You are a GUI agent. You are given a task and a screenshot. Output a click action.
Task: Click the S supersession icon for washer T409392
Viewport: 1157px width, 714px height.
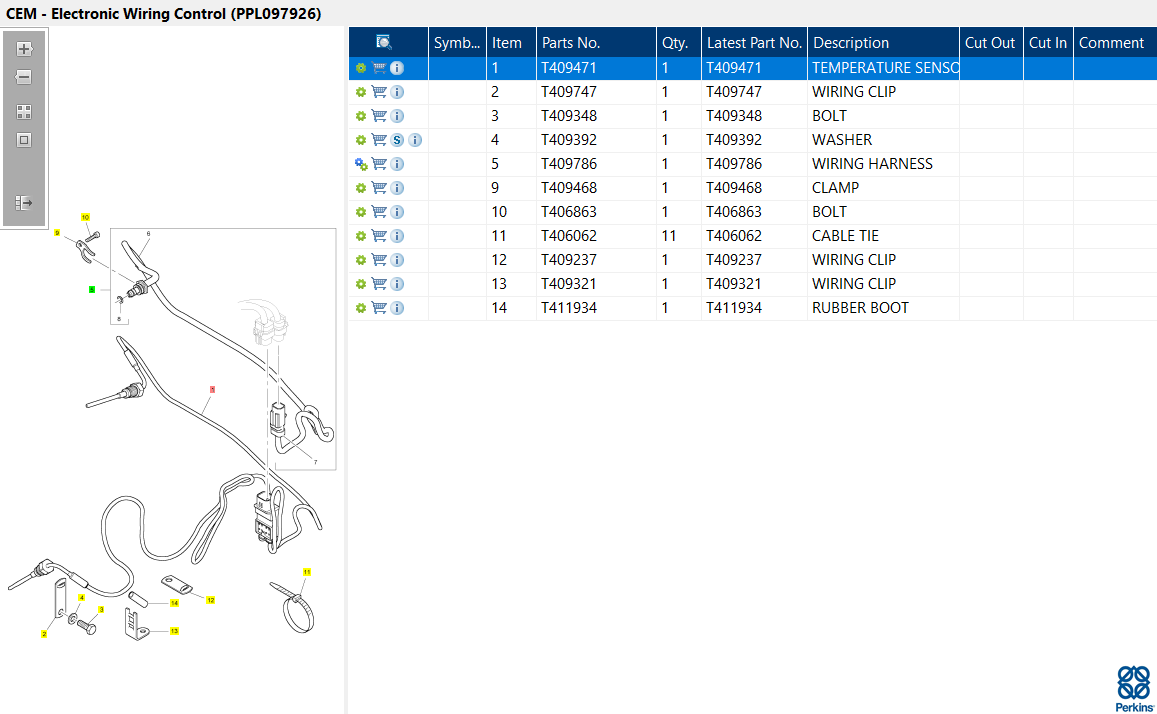(397, 140)
